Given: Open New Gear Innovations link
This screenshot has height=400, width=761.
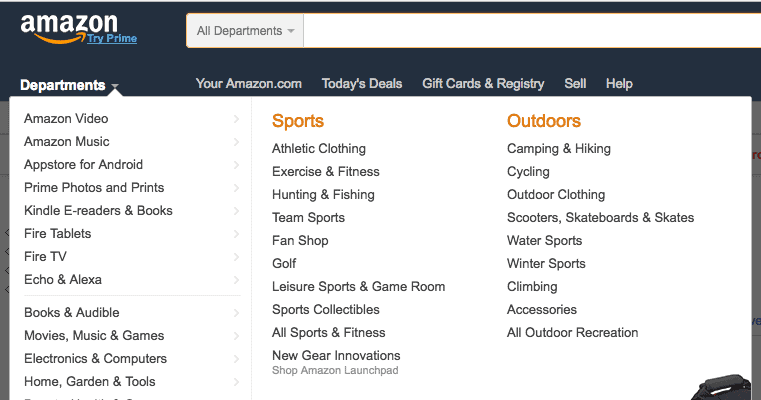Looking at the screenshot, I should click(x=336, y=356).
